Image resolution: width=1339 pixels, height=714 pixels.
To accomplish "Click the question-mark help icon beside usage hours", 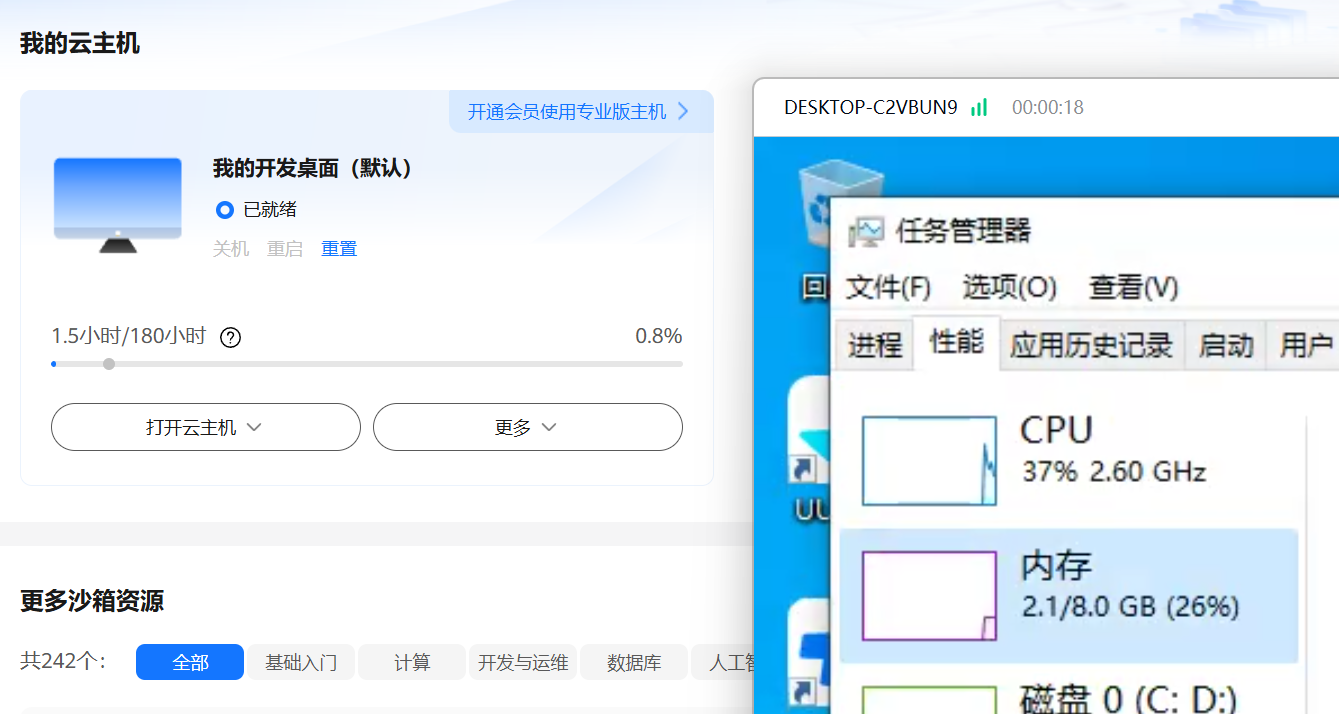I will click(x=230, y=337).
